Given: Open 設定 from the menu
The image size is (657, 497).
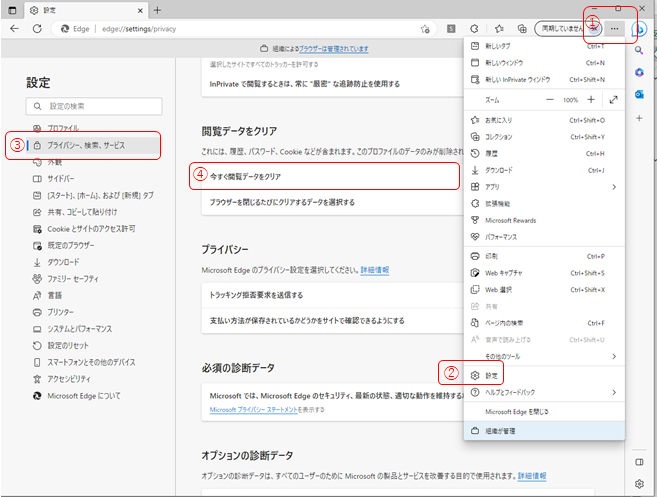Looking at the screenshot, I should [x=544, y=375].
